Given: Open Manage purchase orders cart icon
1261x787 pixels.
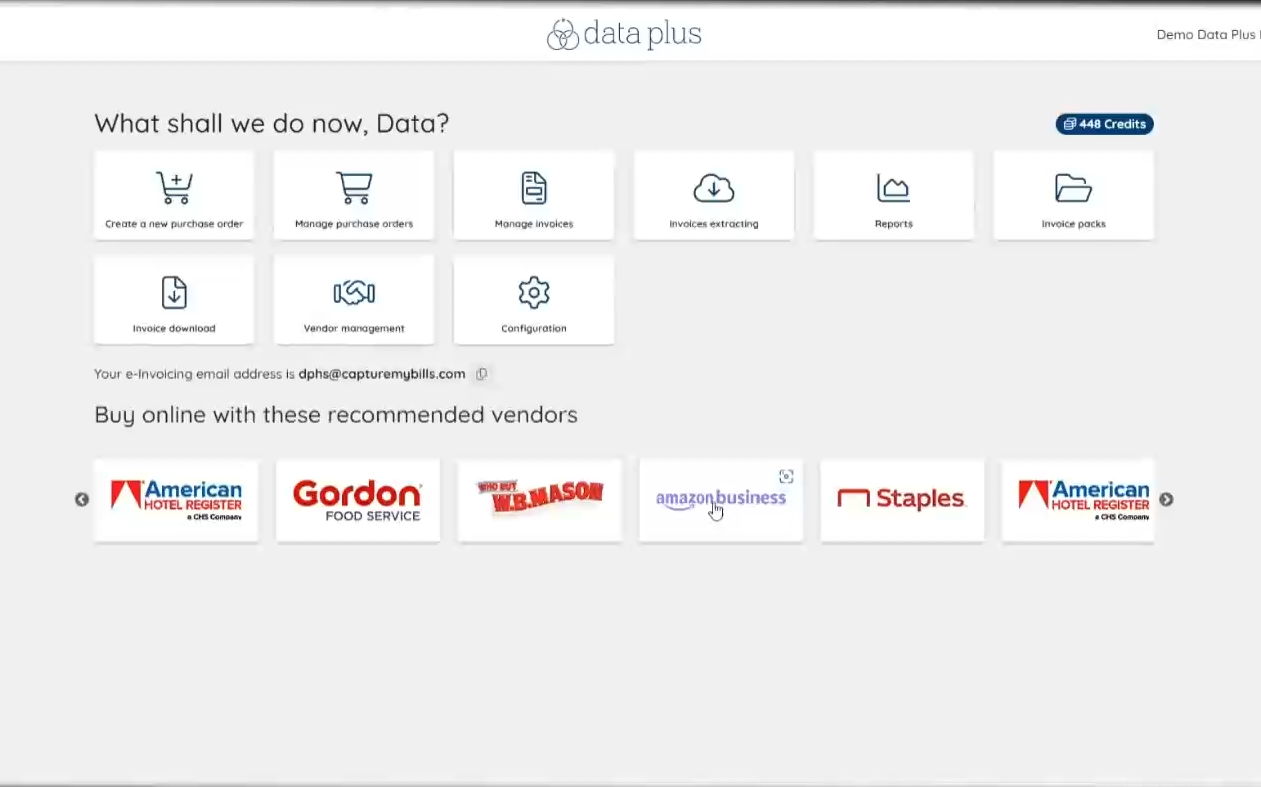Looking at the screenshot, I should (354, 187).
